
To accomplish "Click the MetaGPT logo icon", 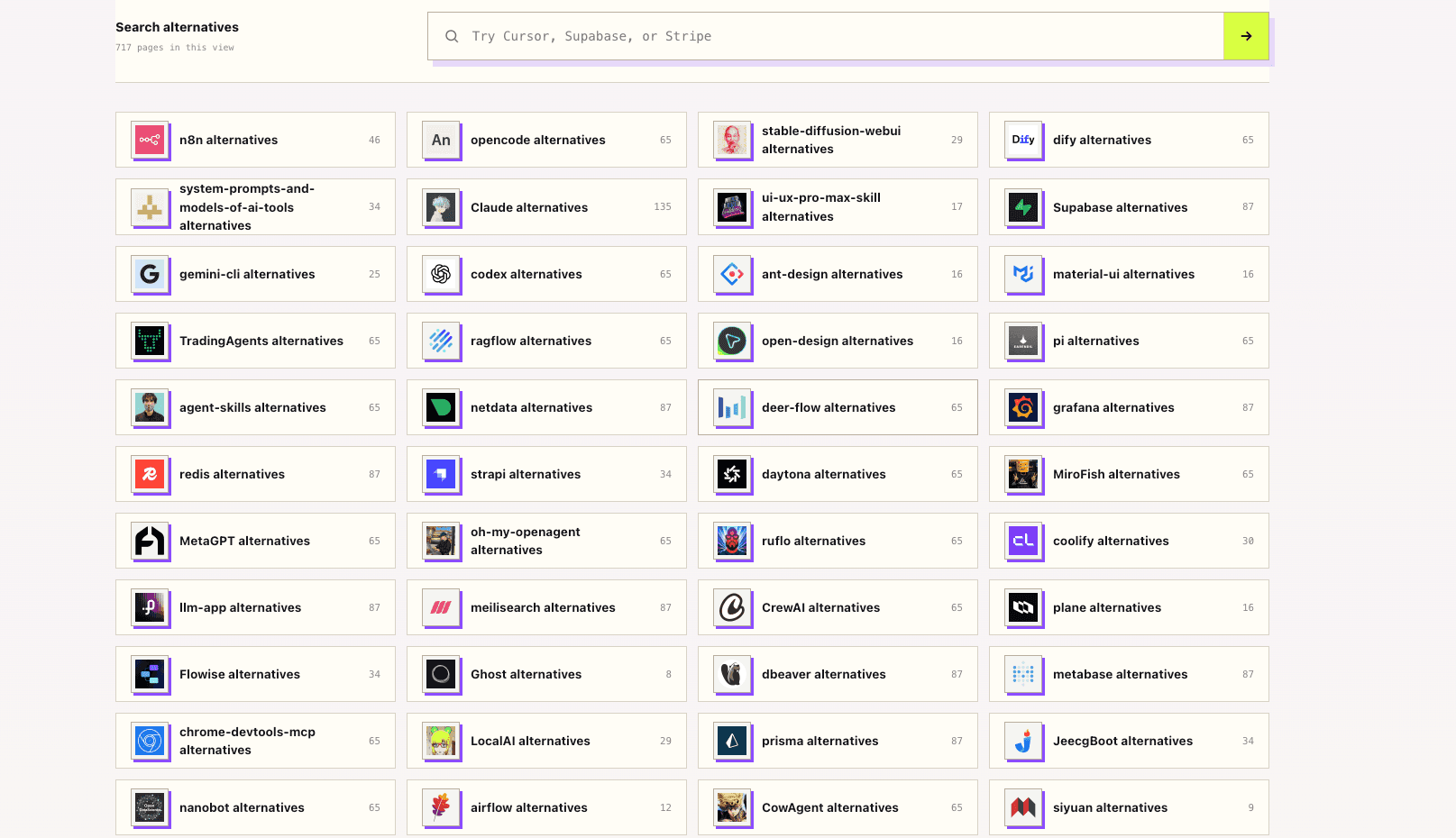I will click(x=150, y=541).
